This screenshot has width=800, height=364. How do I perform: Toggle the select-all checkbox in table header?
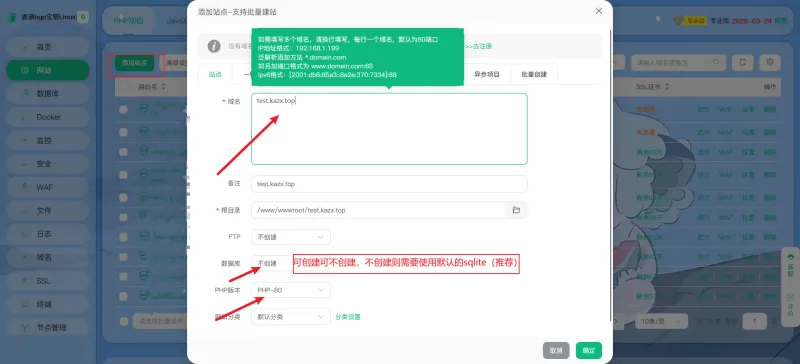click(x=123, y=87)
